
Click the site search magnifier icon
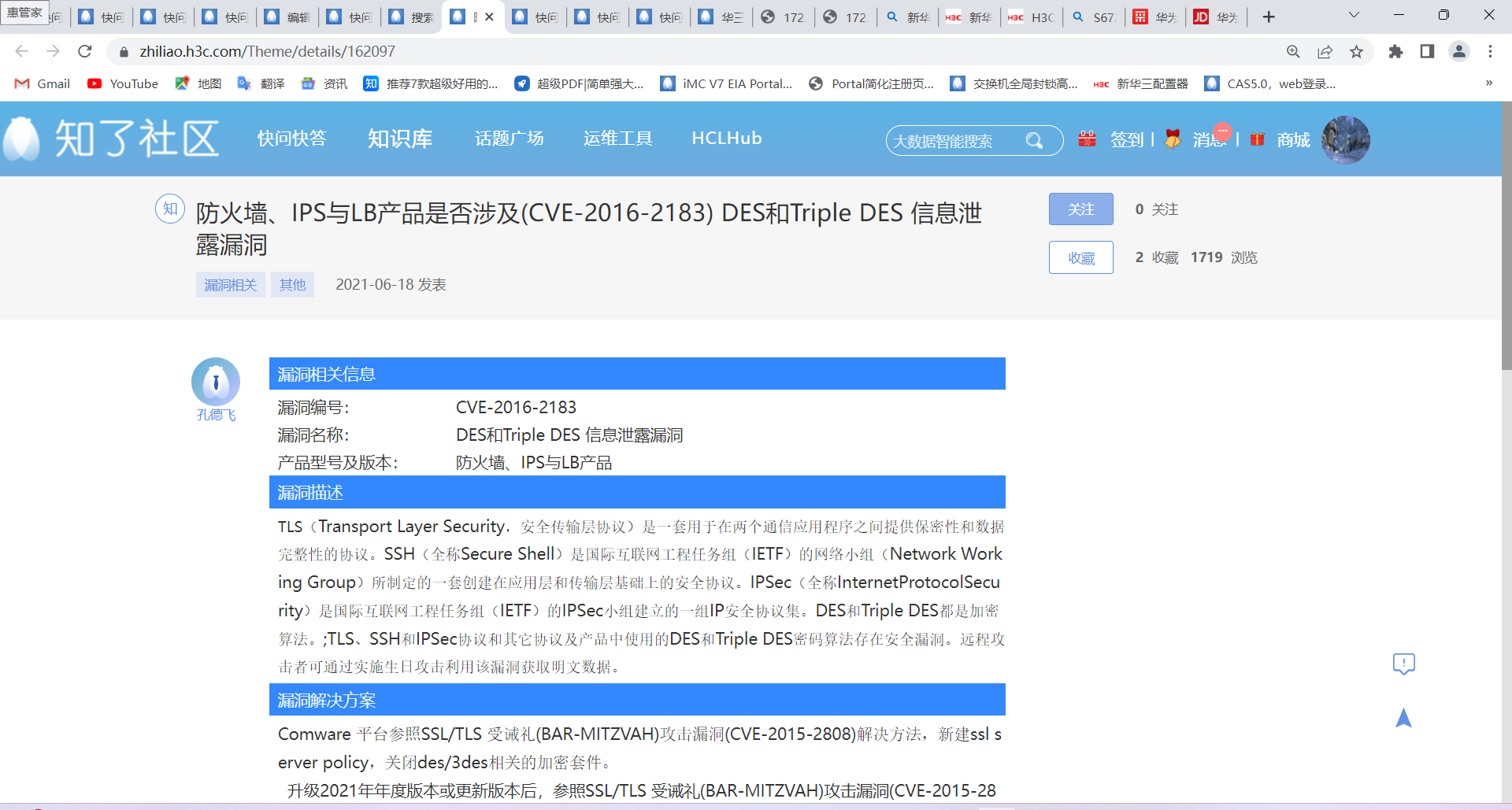pos(1035,141)
